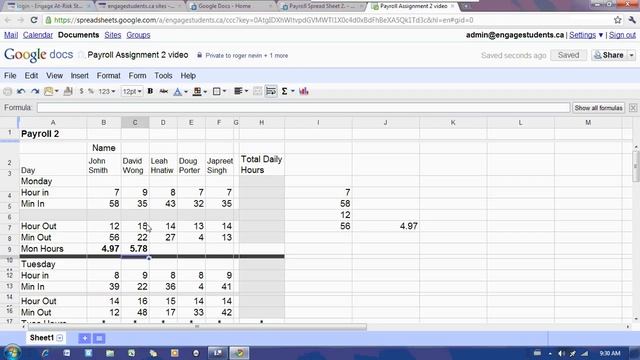Open the Sigma functions dropdown arrow
Viewport: 640px width, 360px height.
[x=293, y=92]
